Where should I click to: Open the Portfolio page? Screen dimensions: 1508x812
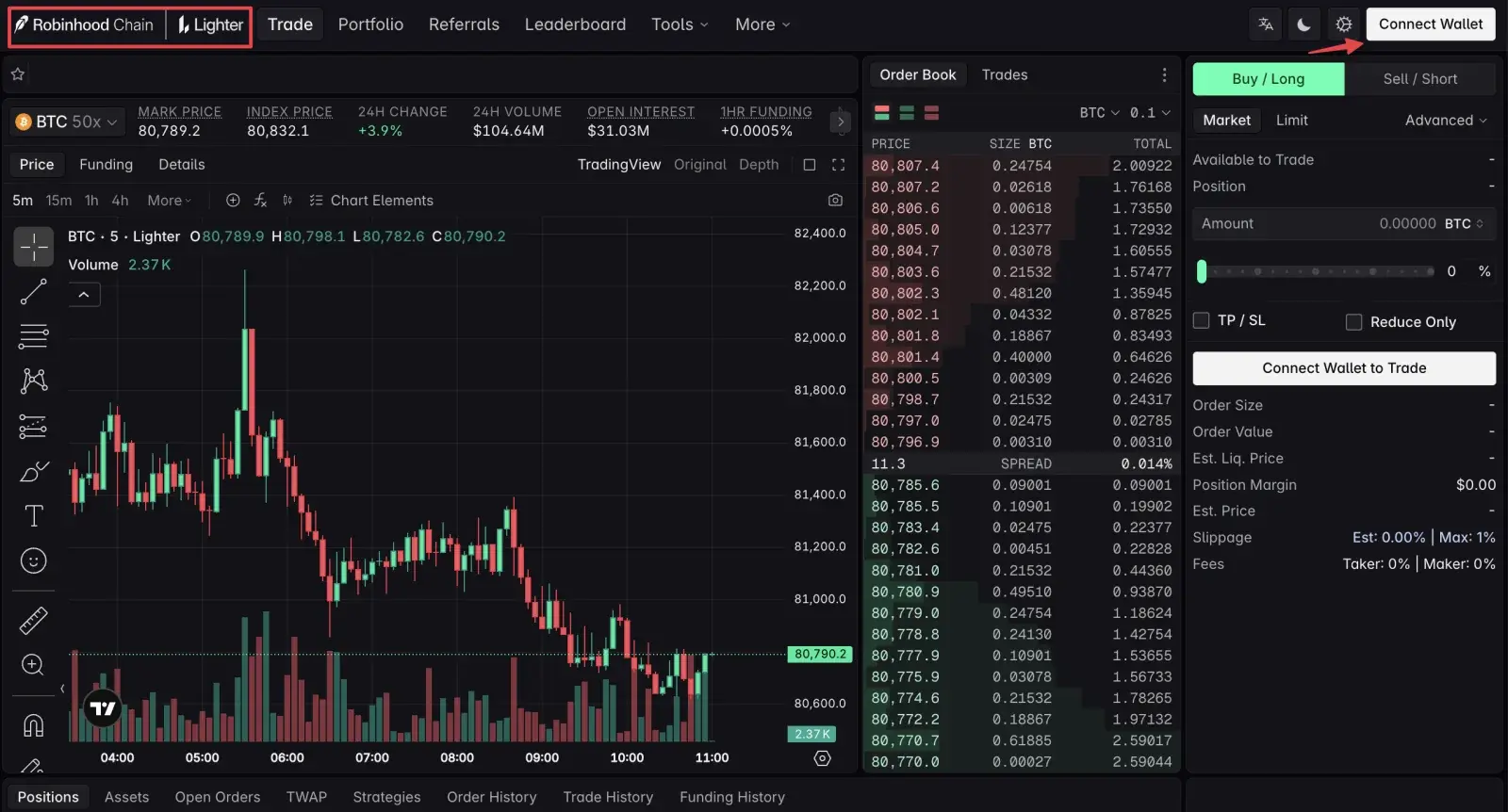point(370,24)
